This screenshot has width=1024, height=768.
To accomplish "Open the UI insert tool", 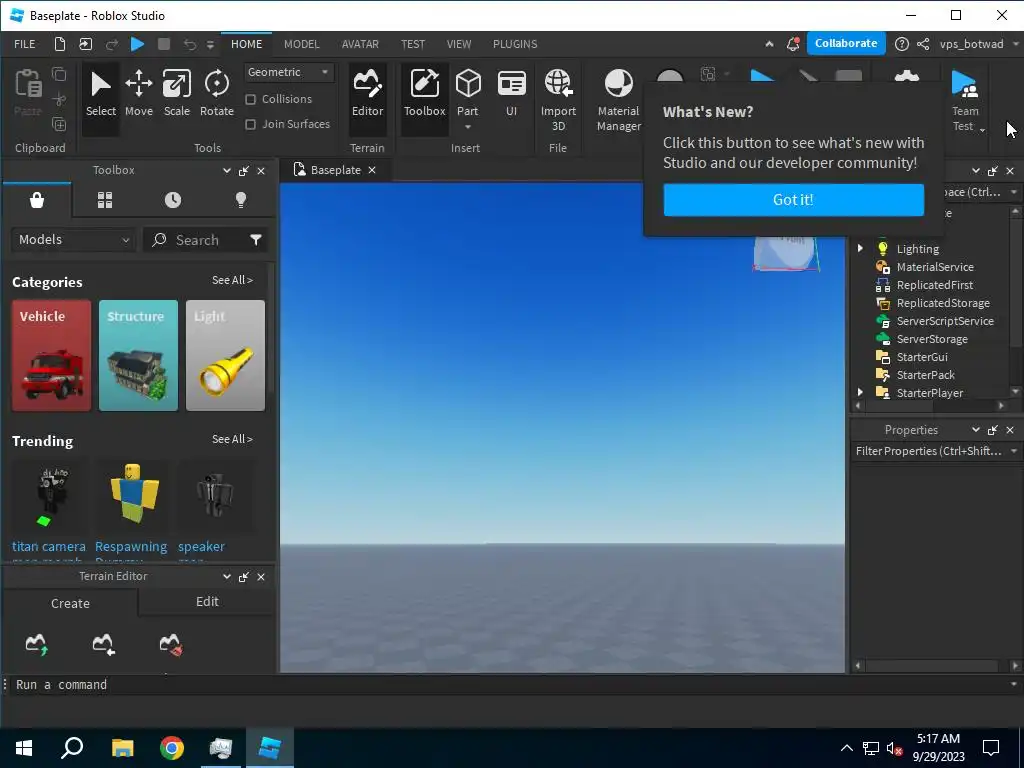I will pos(511,95).
